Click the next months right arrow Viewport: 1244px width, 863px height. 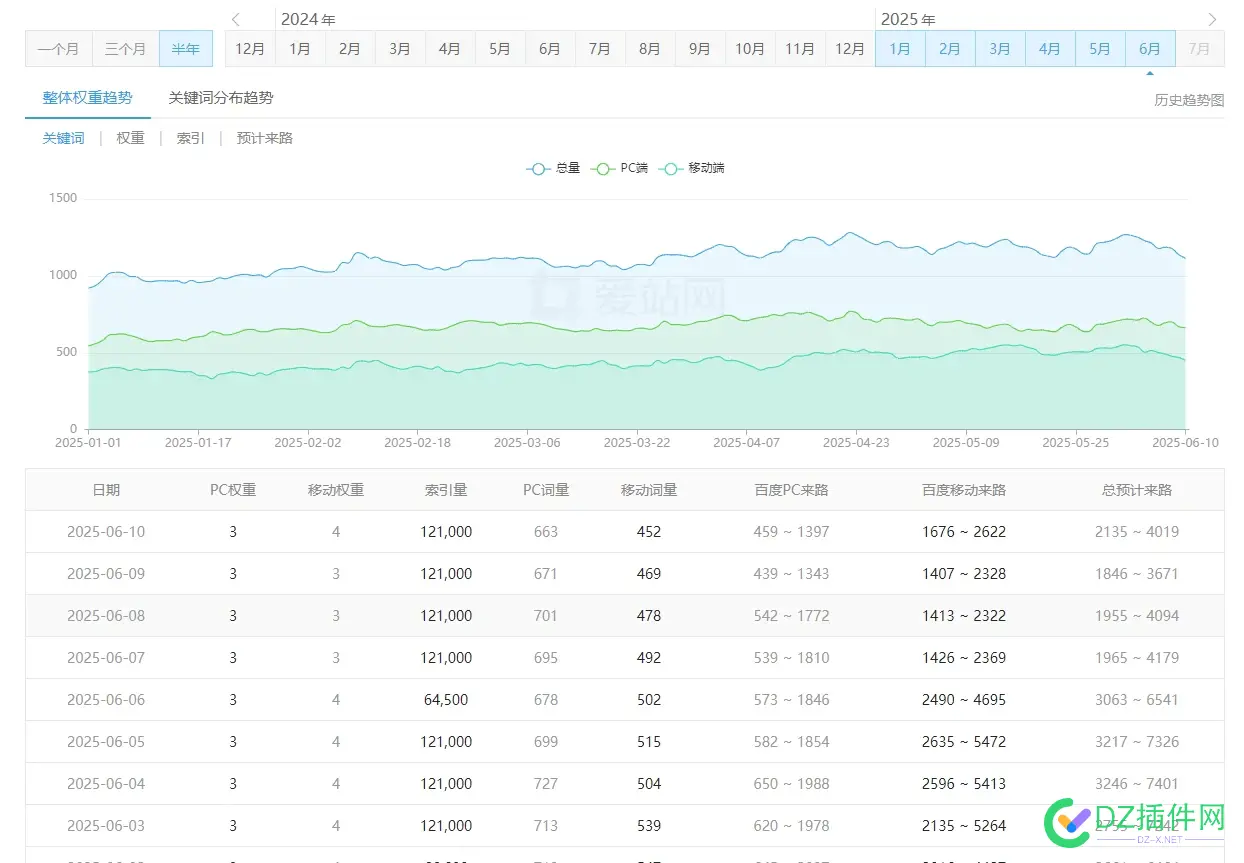pos(1212,19)
